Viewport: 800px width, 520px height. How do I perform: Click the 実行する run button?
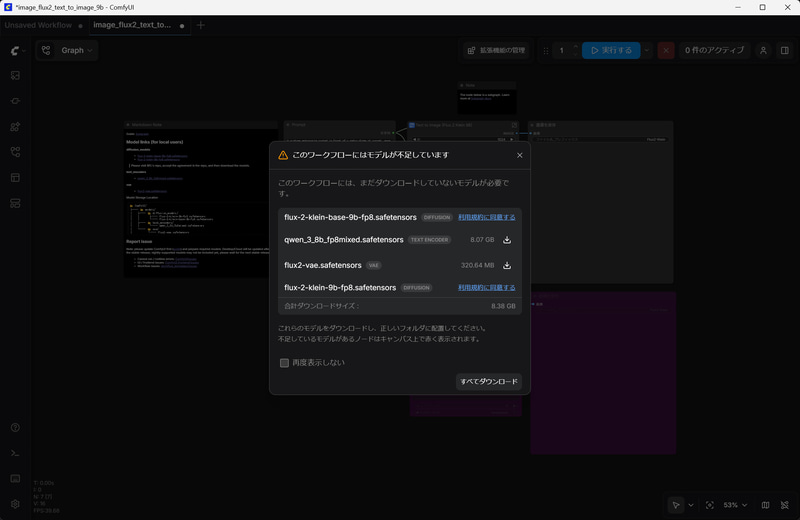coord(611,51)
